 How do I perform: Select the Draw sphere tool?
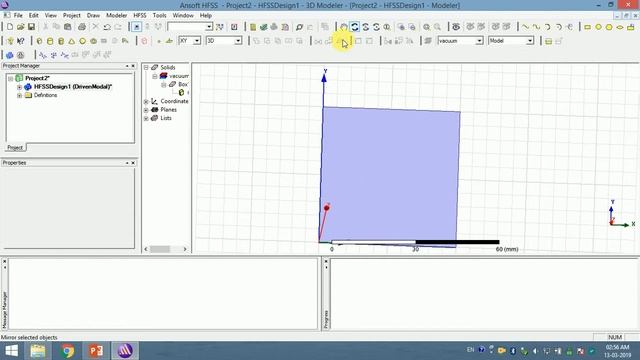(82, 41)
